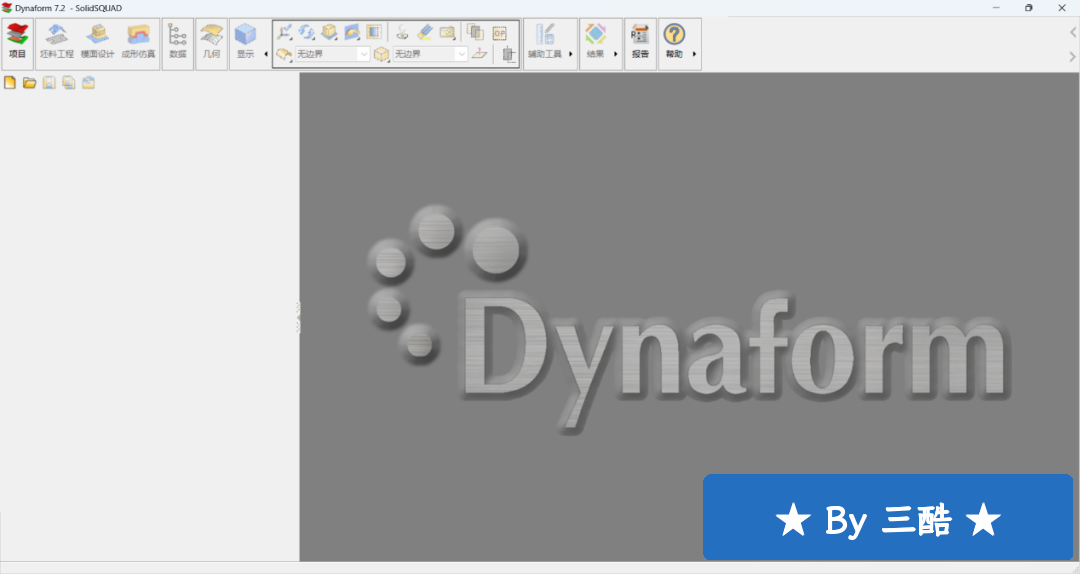Image resolution: width=1080 pixels, height=574 pixels.
Task: Click the working plane normal icon
Action: (479, 54)
